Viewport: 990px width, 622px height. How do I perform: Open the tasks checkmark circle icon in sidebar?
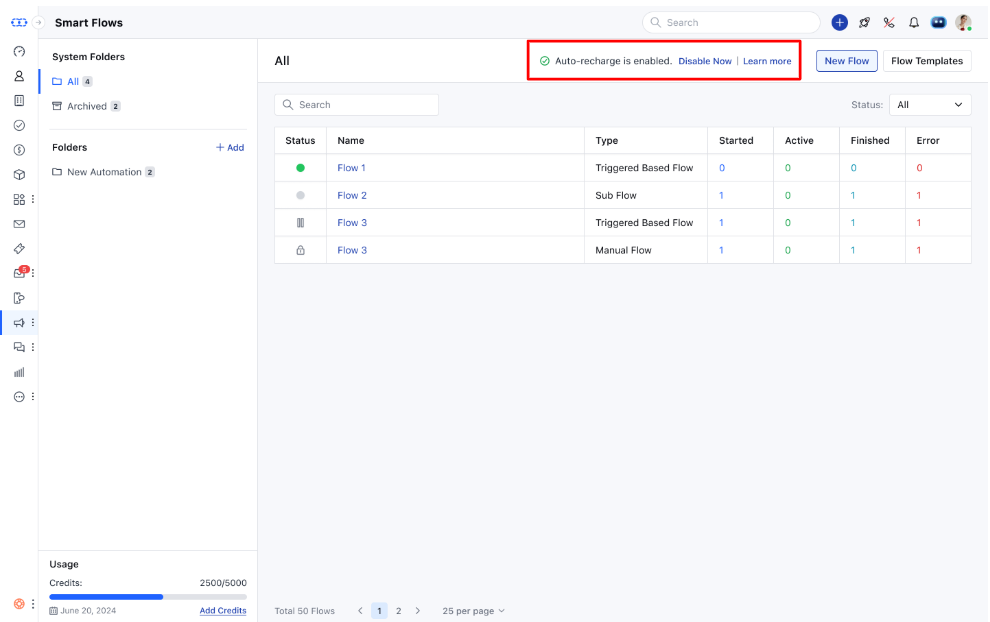pos(19,125)
